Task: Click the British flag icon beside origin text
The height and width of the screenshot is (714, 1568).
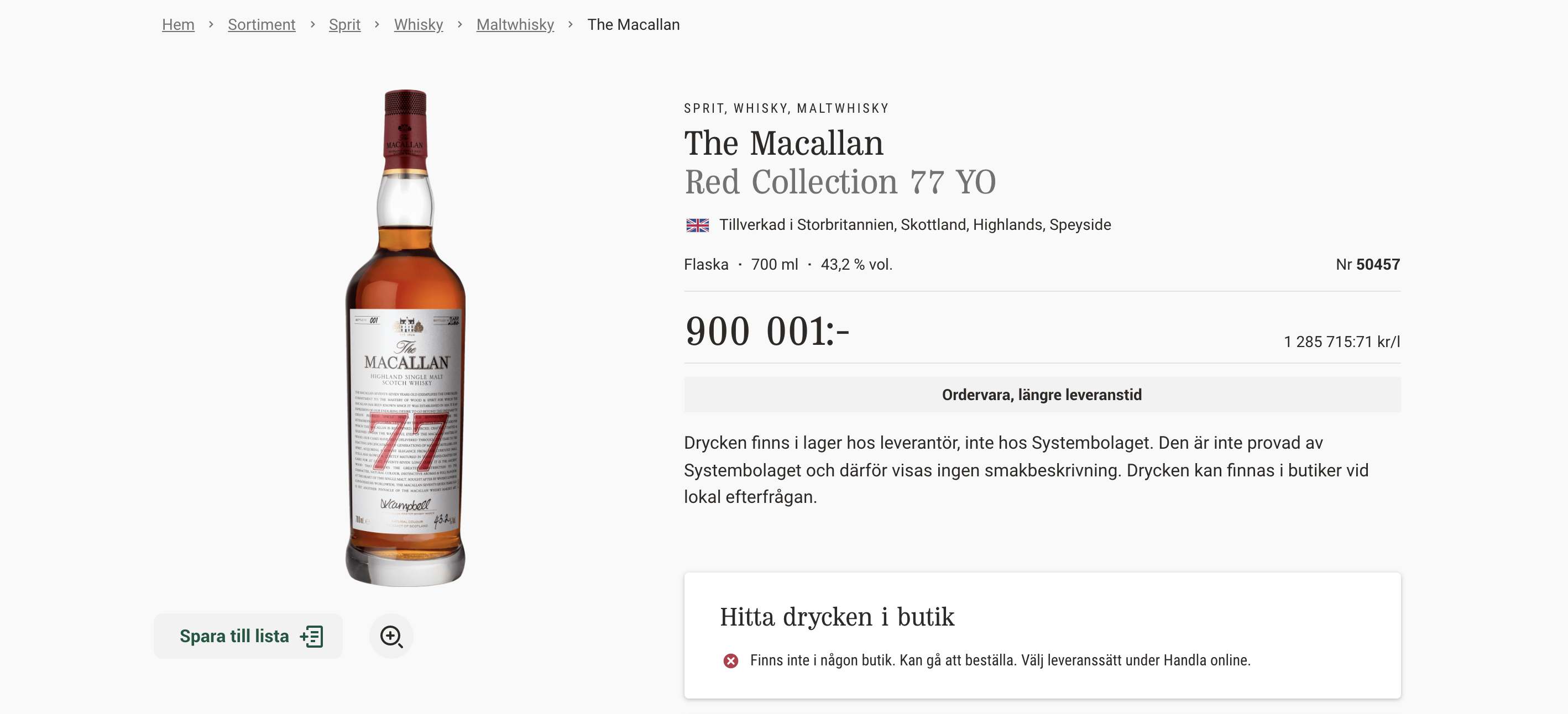Action: click(698, 224)
